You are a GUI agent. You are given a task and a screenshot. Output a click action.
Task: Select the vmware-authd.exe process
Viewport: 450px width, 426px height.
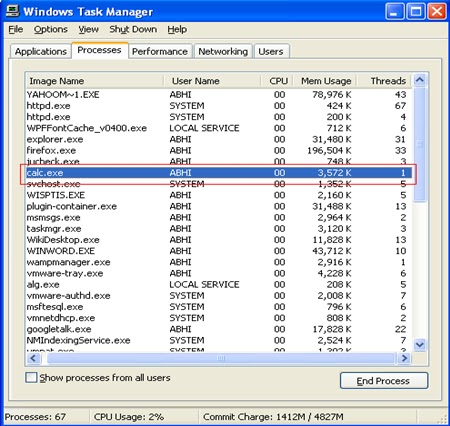219,296
